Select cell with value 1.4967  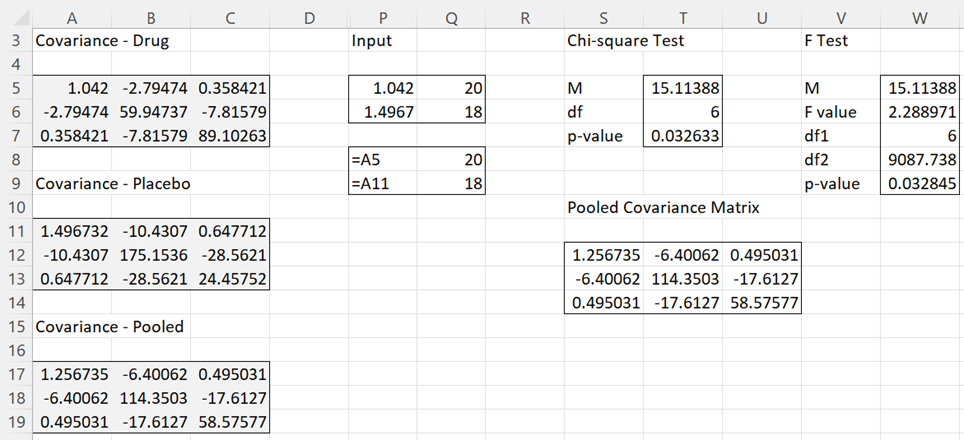coord(383,112)
